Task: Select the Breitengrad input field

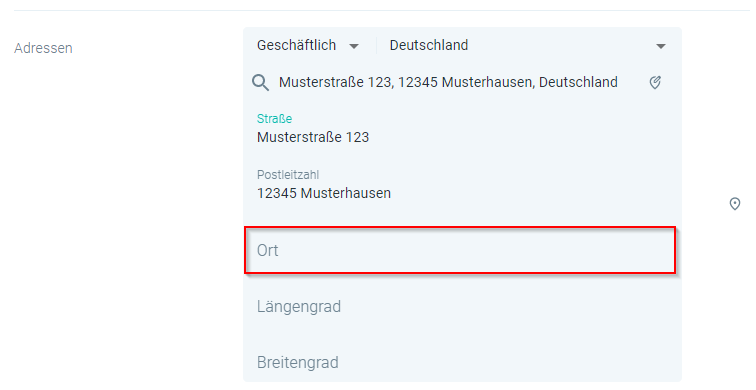Action: 462,363
